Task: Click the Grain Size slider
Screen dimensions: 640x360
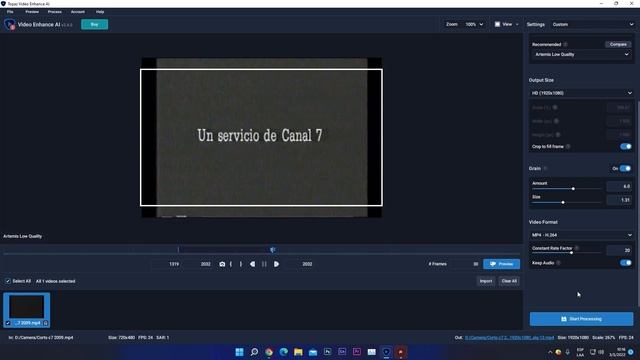Action: (x=567, y=202)
